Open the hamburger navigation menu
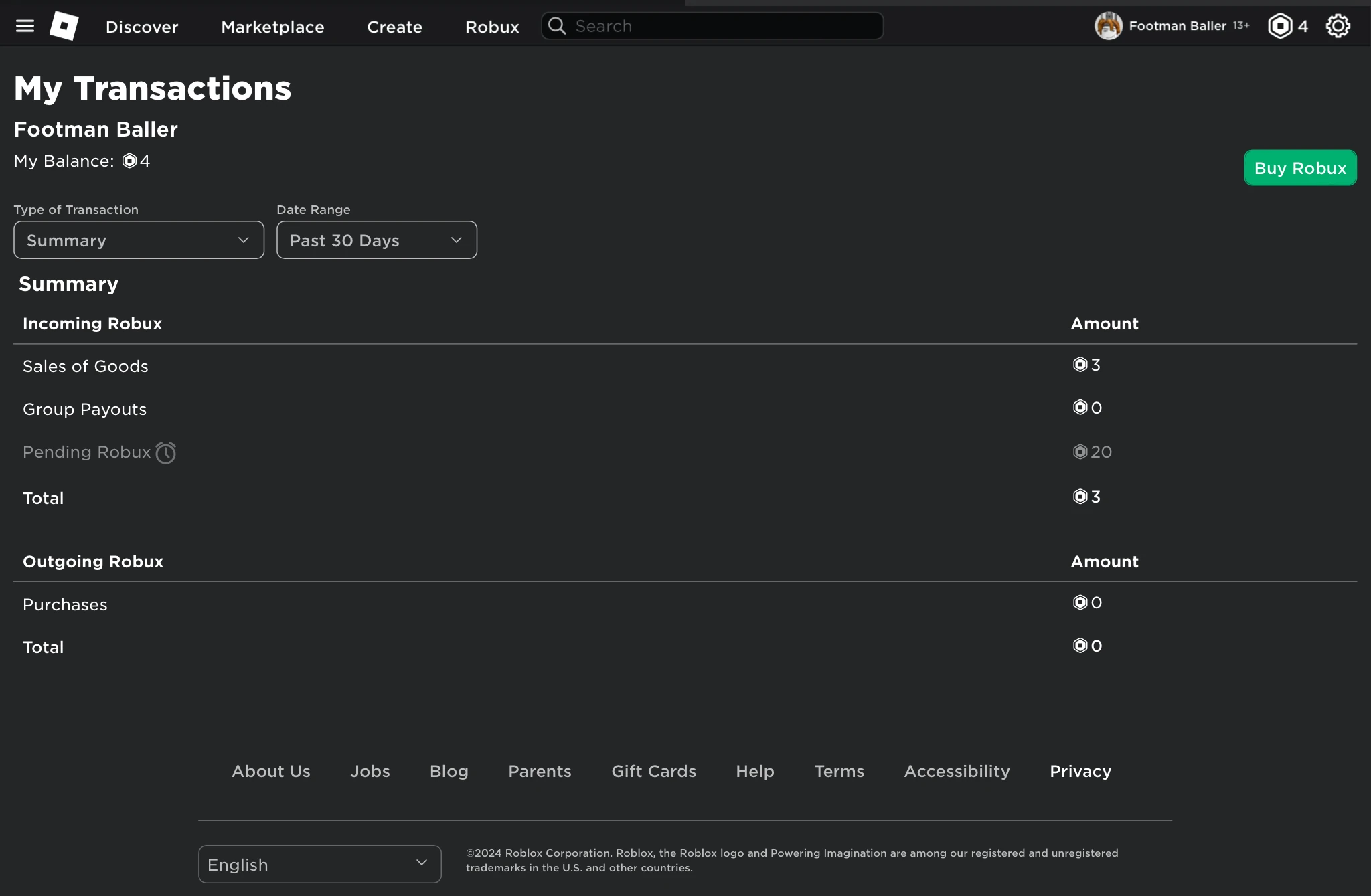This screenshot has height=896, width=1371. click(x=25, y=26)
